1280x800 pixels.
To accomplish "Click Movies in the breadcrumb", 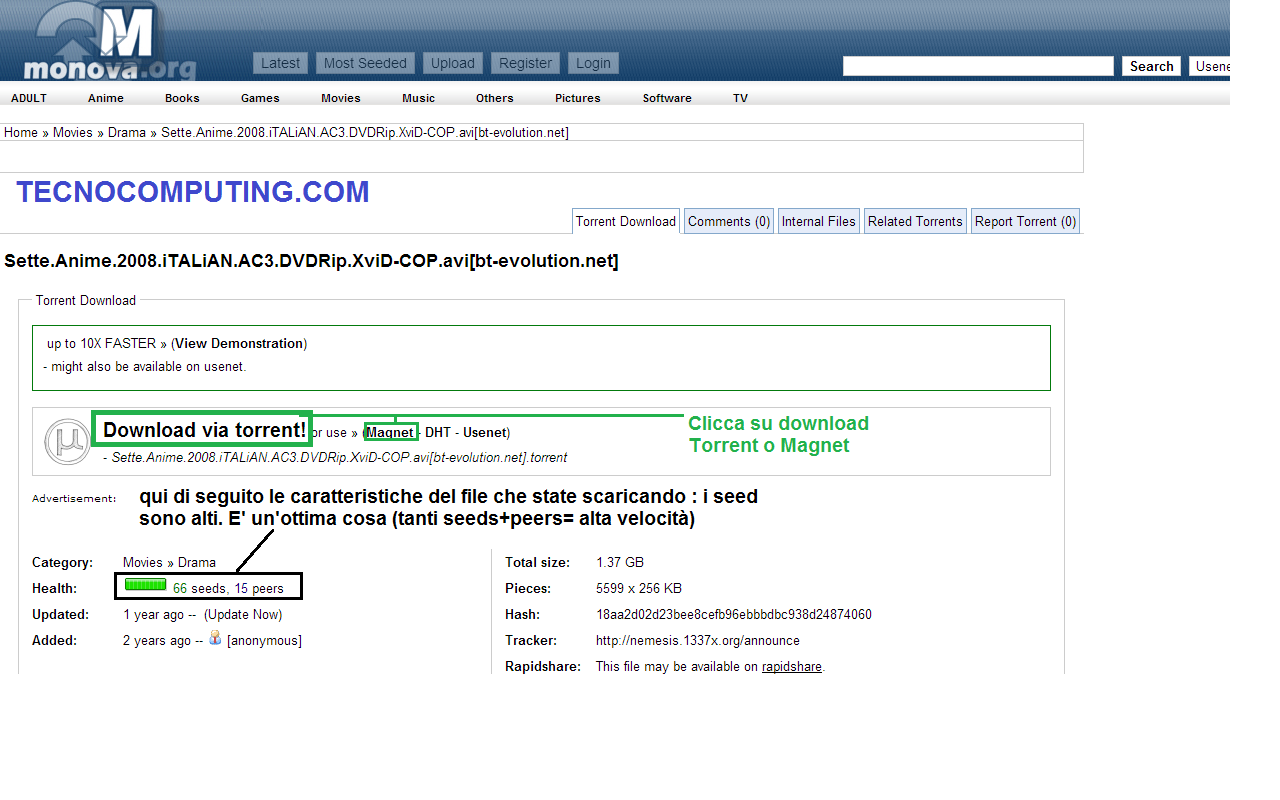I will 73,132.
